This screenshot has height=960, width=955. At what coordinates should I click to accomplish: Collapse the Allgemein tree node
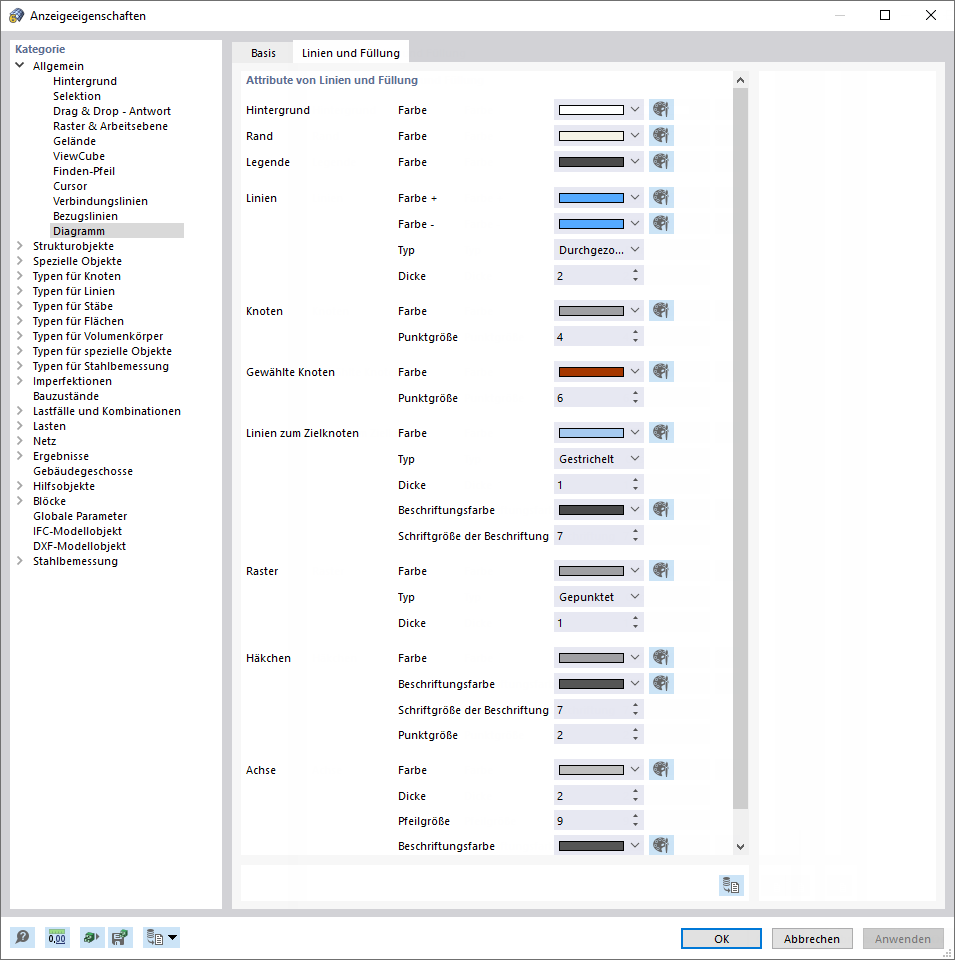tap(20, 65)
